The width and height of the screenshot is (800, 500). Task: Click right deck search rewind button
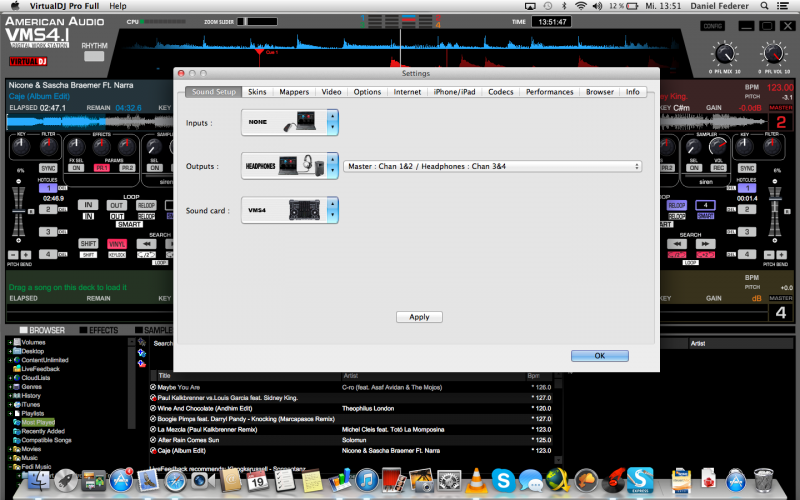(x=677, y=244)
